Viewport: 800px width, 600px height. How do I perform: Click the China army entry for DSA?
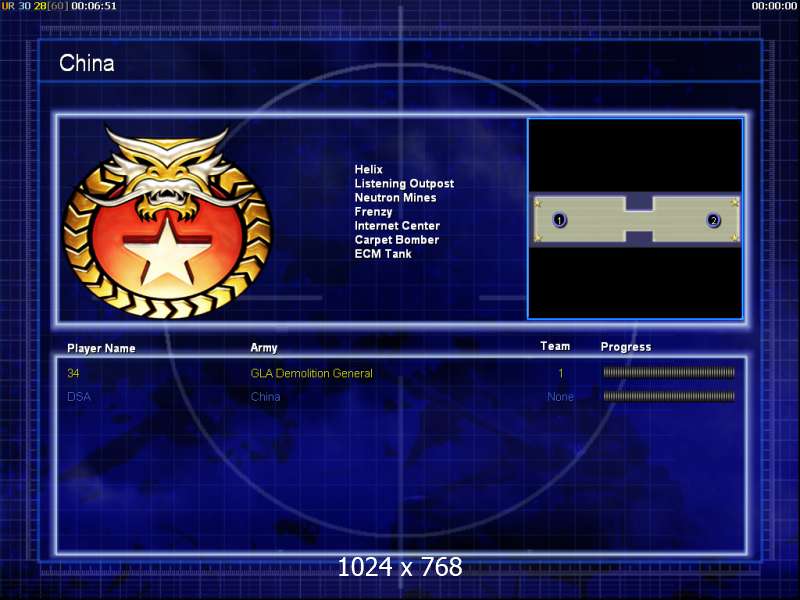coord(265,396)
